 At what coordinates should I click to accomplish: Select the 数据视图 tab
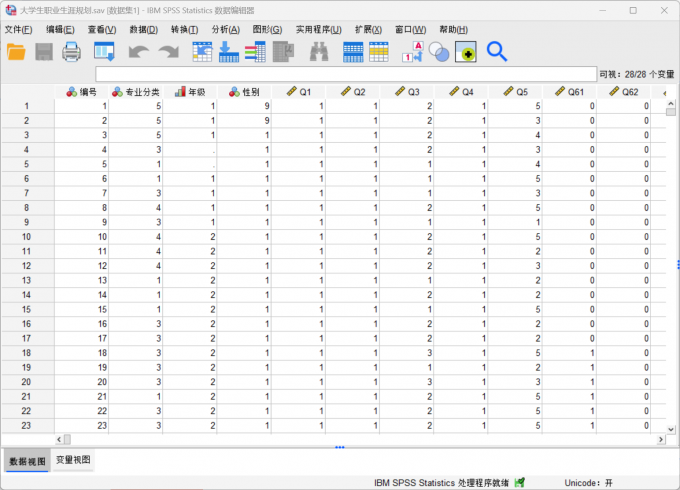pyautogui.click(x=26, y=460)
